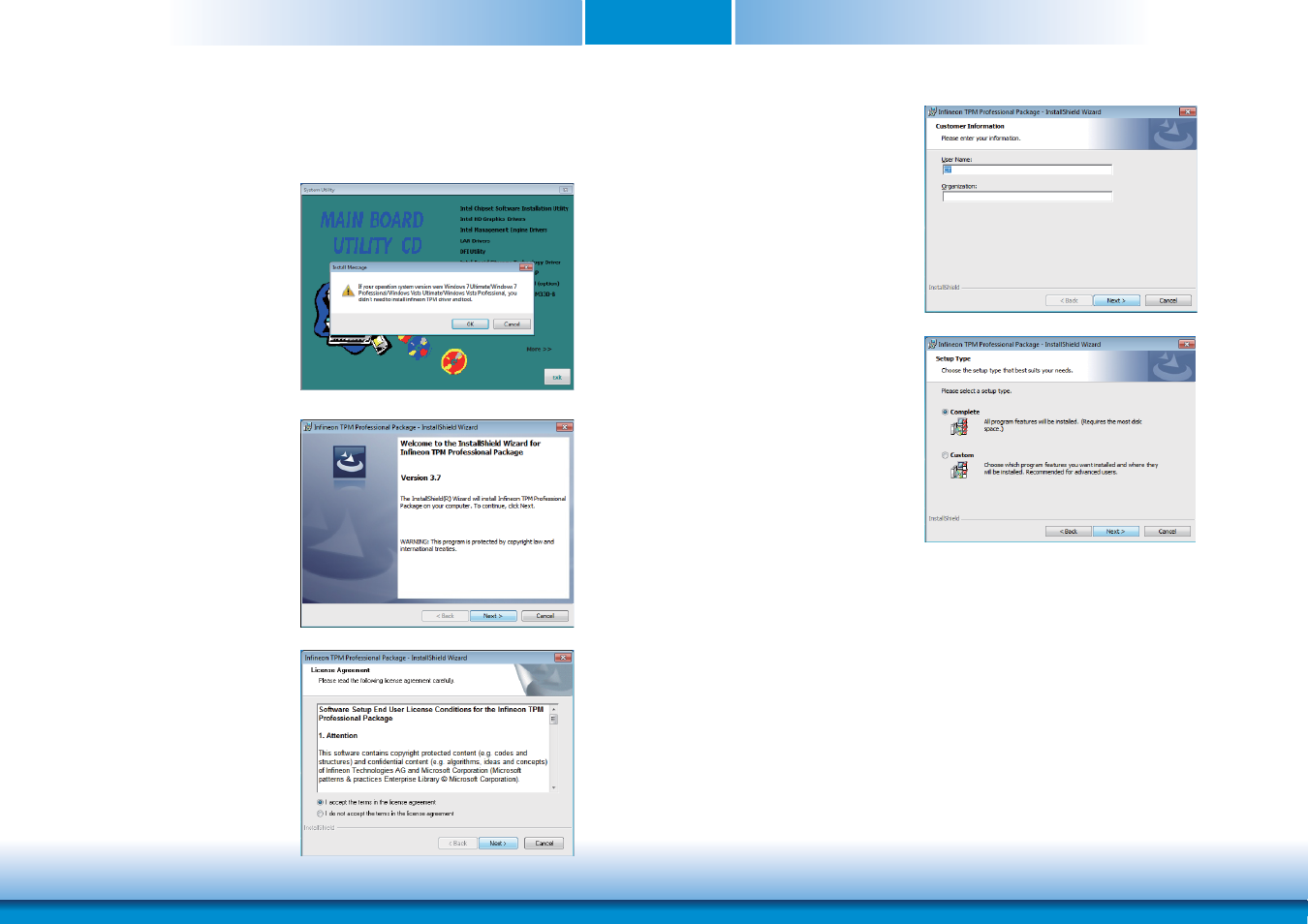The height and width of the screenshot is (924, 1308).
Task: Click the exit button in System Utility
Action: tap(557, 377)
